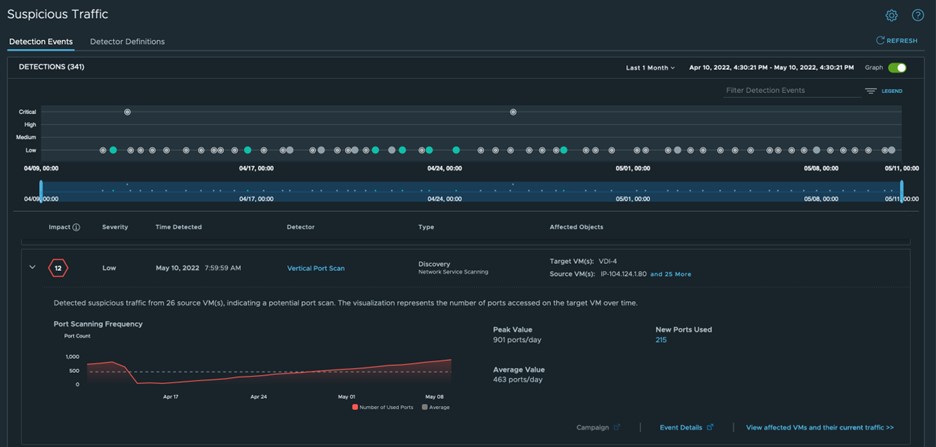Click View affected VMs and their current traffic

coord(819,427)
